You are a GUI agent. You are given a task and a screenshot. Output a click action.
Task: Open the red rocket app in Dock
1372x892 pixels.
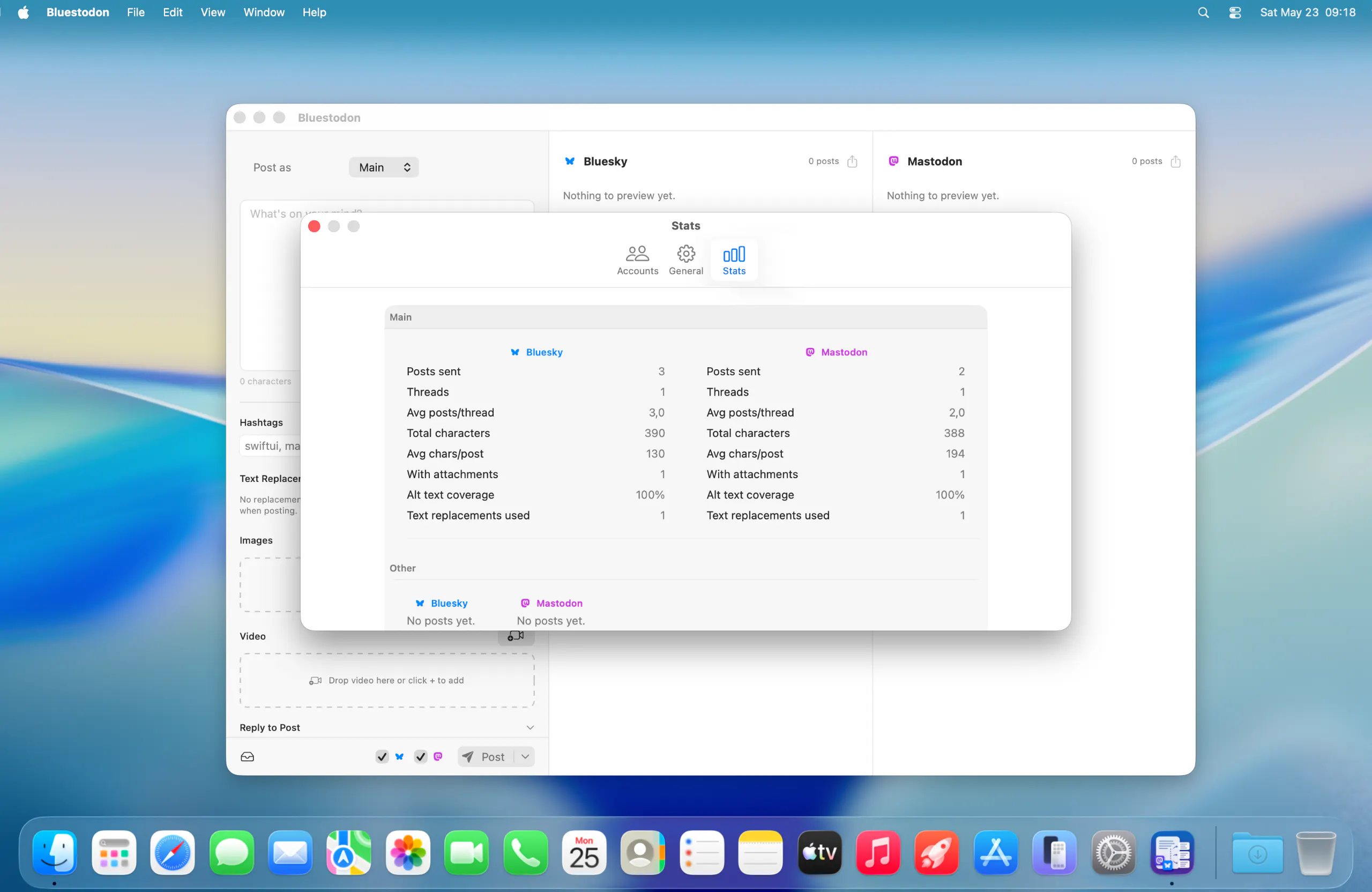[x=937, y=852]
